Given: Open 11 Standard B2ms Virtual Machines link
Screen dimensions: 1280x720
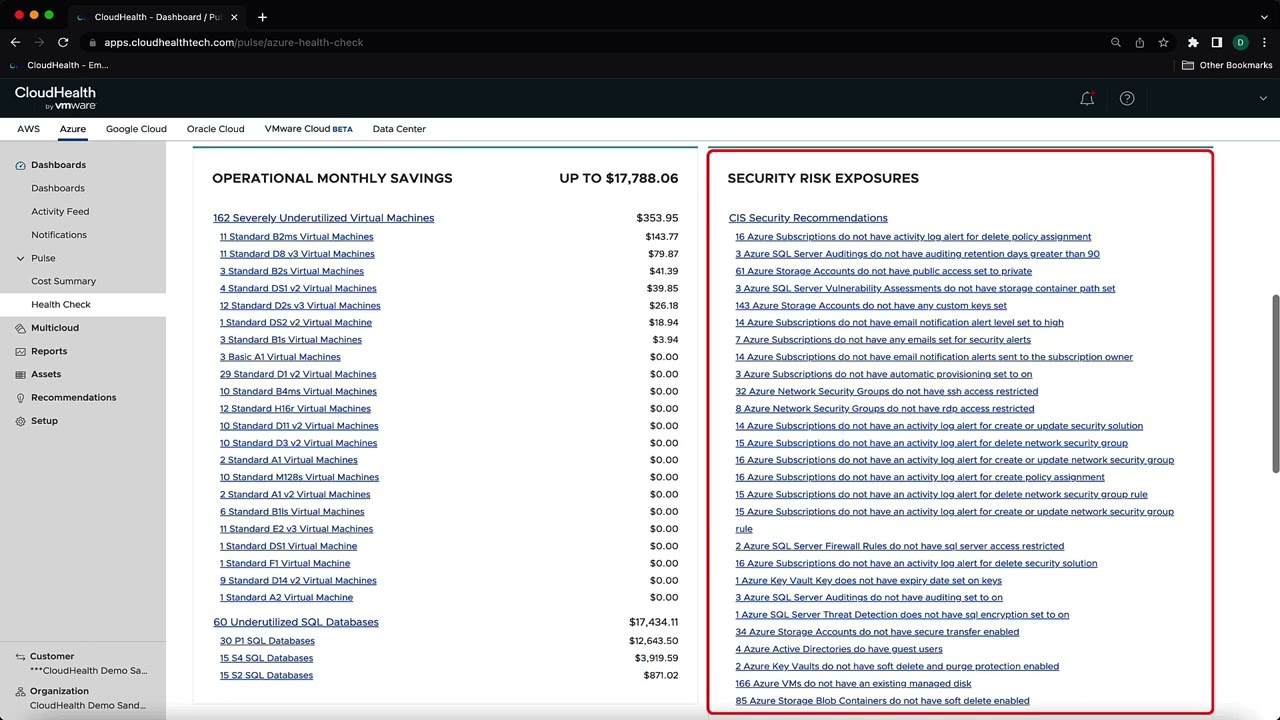Looking at the screenshot, I should pyautogui.click(x=296, y=237).
